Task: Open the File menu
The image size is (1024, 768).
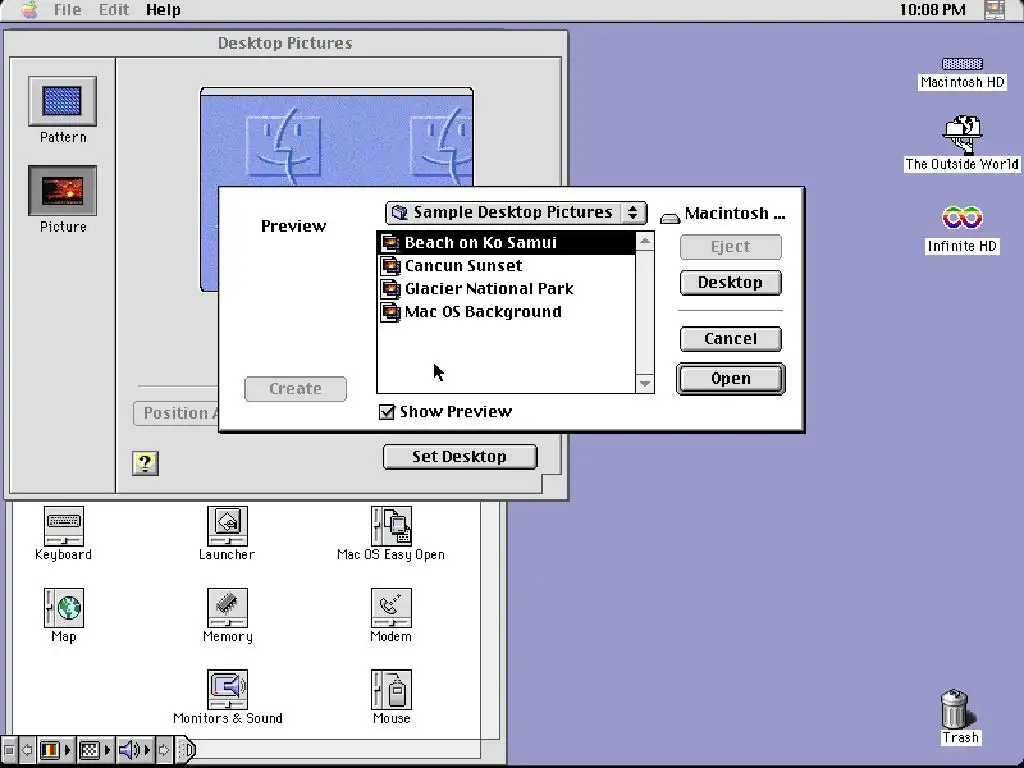Action: [67, 10]
